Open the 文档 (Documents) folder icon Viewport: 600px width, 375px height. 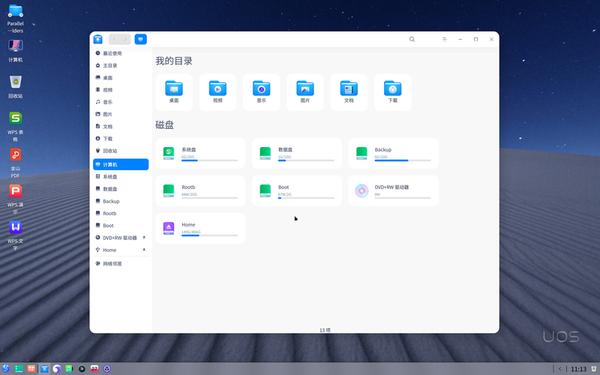pos(349,88)
